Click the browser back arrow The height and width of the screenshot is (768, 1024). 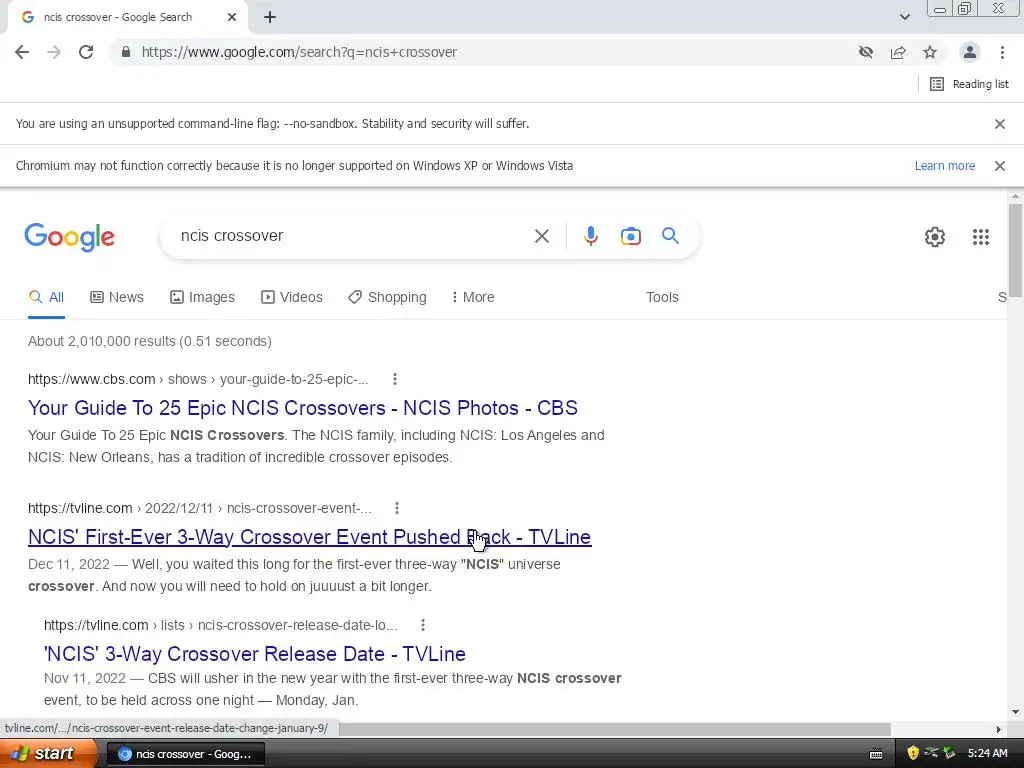(x=22, y=52)
